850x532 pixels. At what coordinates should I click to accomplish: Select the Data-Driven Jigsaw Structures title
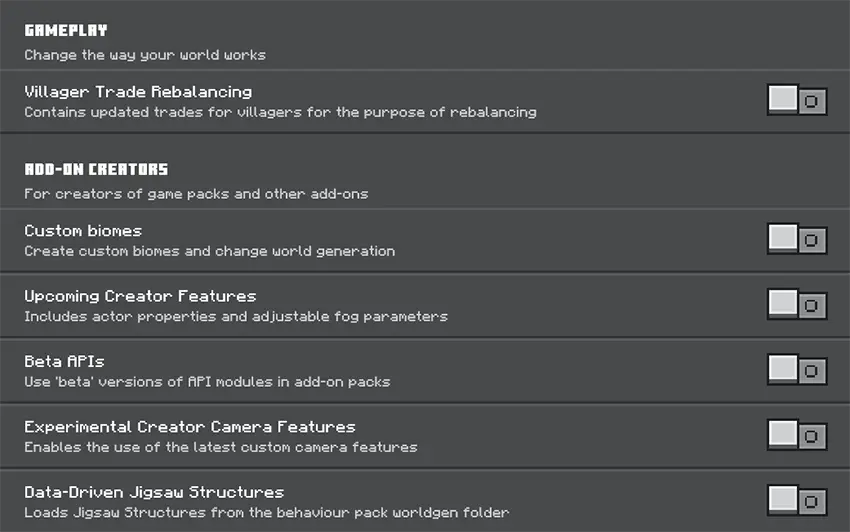click(154, 492)
